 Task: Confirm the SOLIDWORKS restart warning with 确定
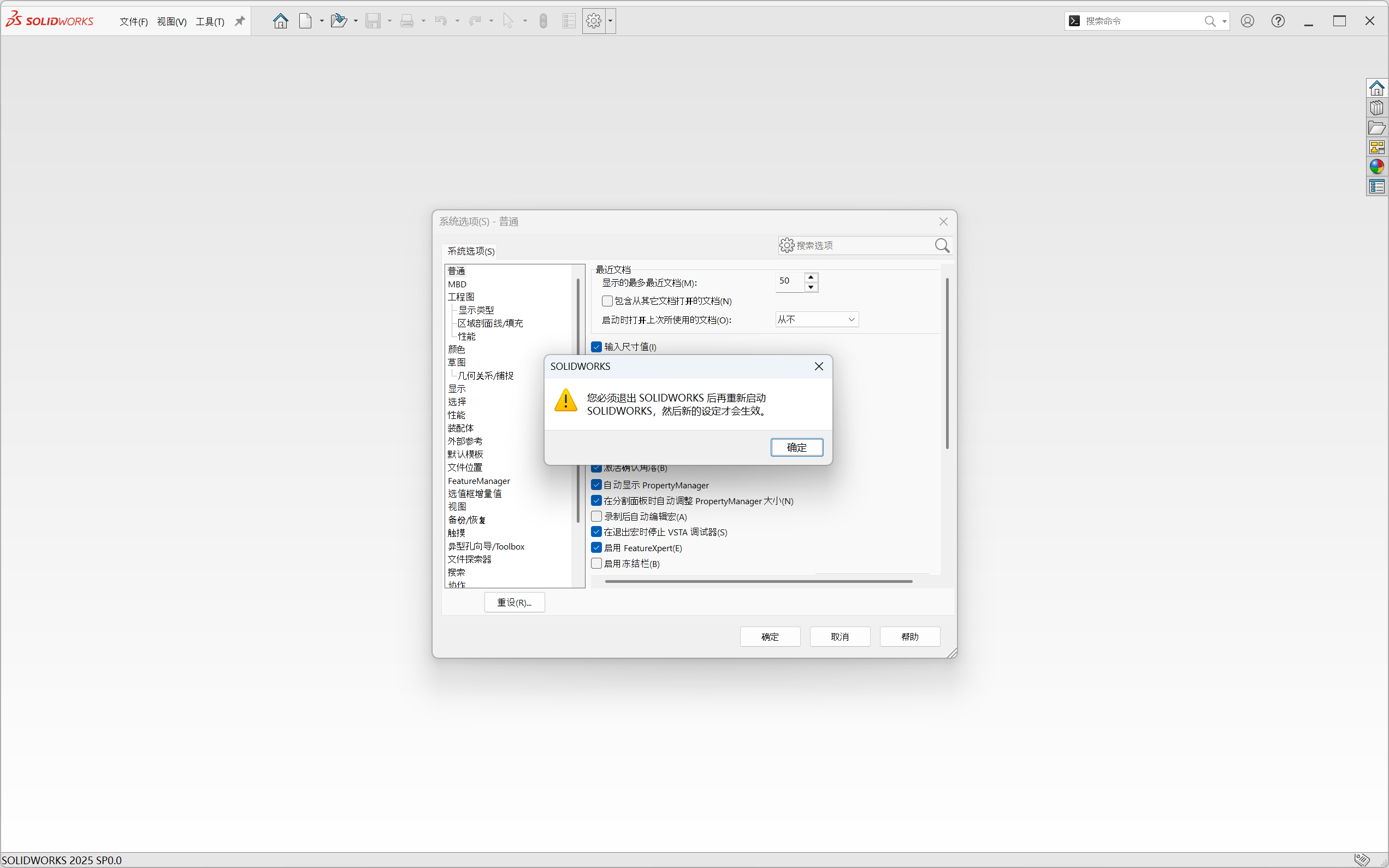(796, 447)
